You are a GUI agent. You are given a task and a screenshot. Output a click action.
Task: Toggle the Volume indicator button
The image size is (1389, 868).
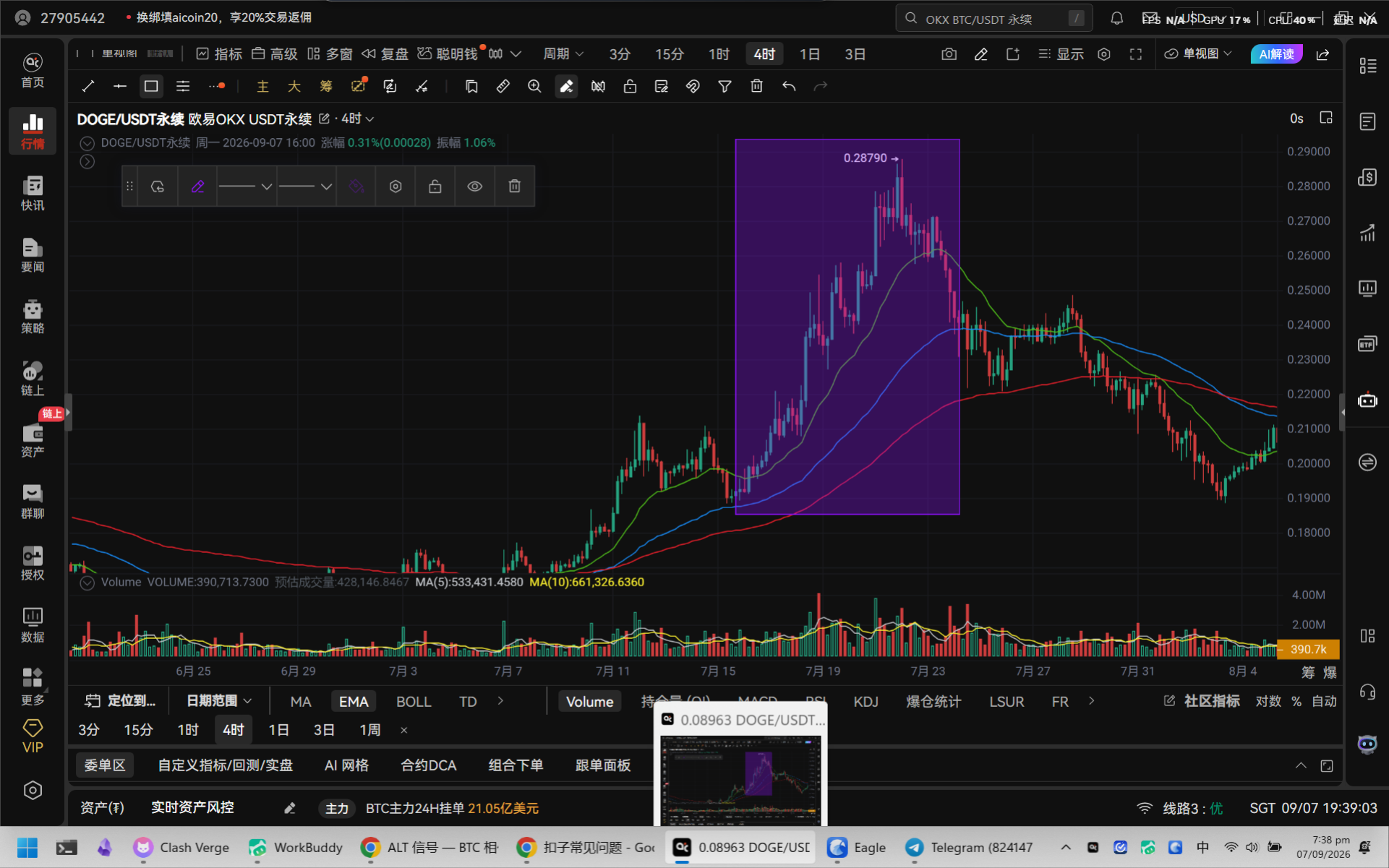(x=589, y=702)
